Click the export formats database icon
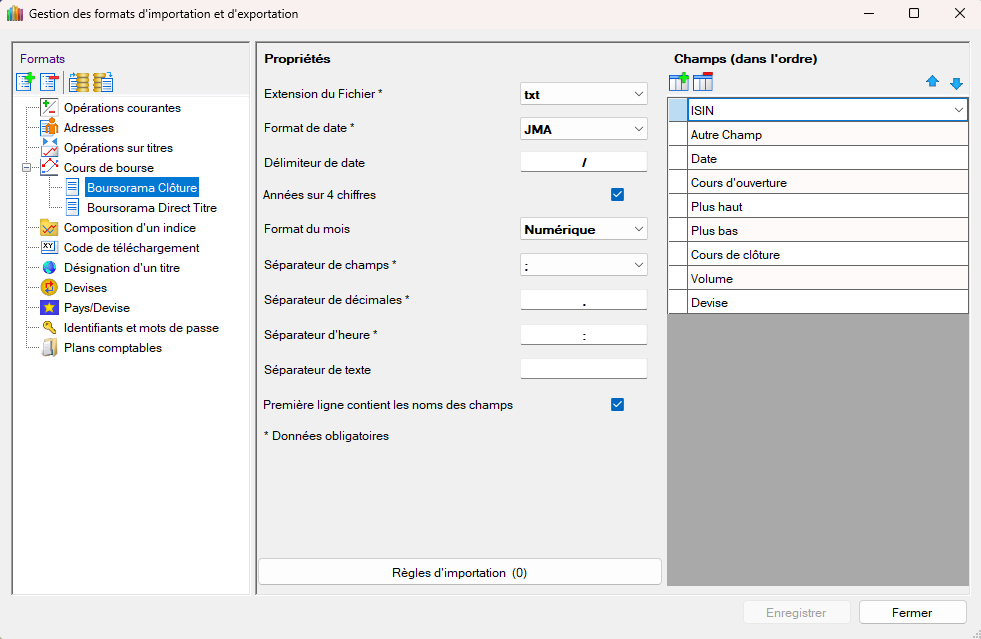 coord(103,83)
